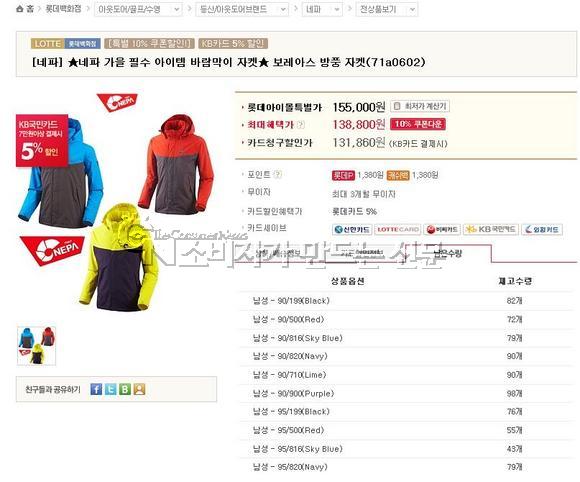580x482 pixels.
Task: Open the help icon next to 최대혜택가
Action: point(301,125)
